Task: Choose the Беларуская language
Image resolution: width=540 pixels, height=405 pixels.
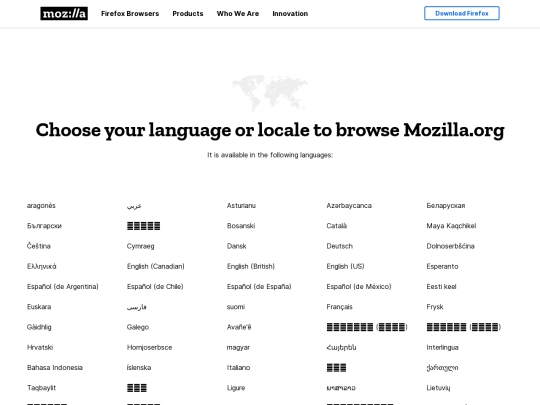Action: tap(446, 206)
